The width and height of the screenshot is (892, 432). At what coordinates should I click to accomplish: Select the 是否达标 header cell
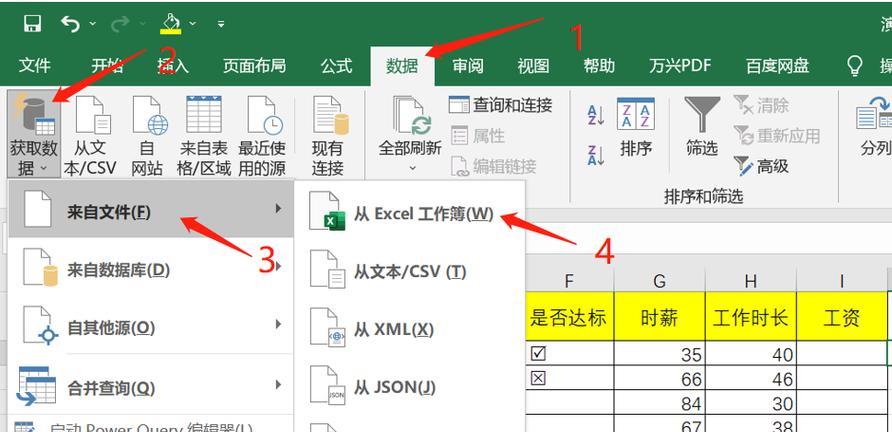coord(569,316)
